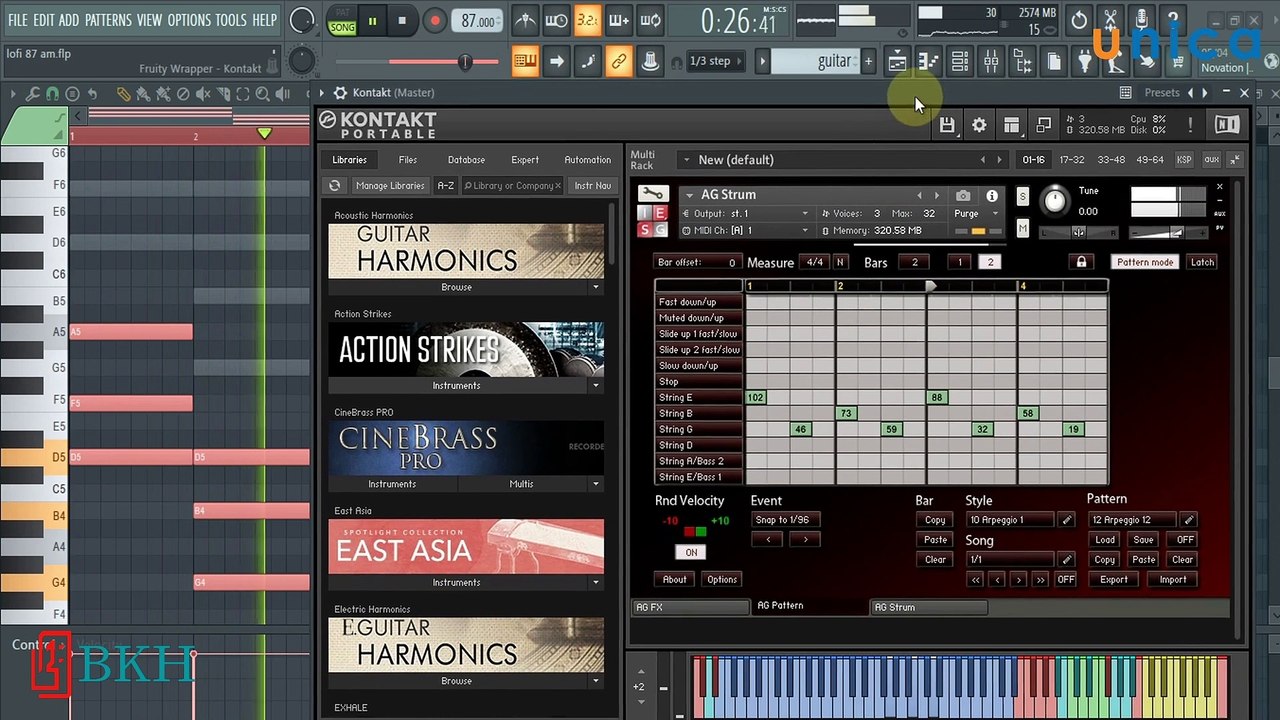Open the MIDI Ch [A] 1 dropdown
This screenshot has width=1280, height=720.
(744, 231)
